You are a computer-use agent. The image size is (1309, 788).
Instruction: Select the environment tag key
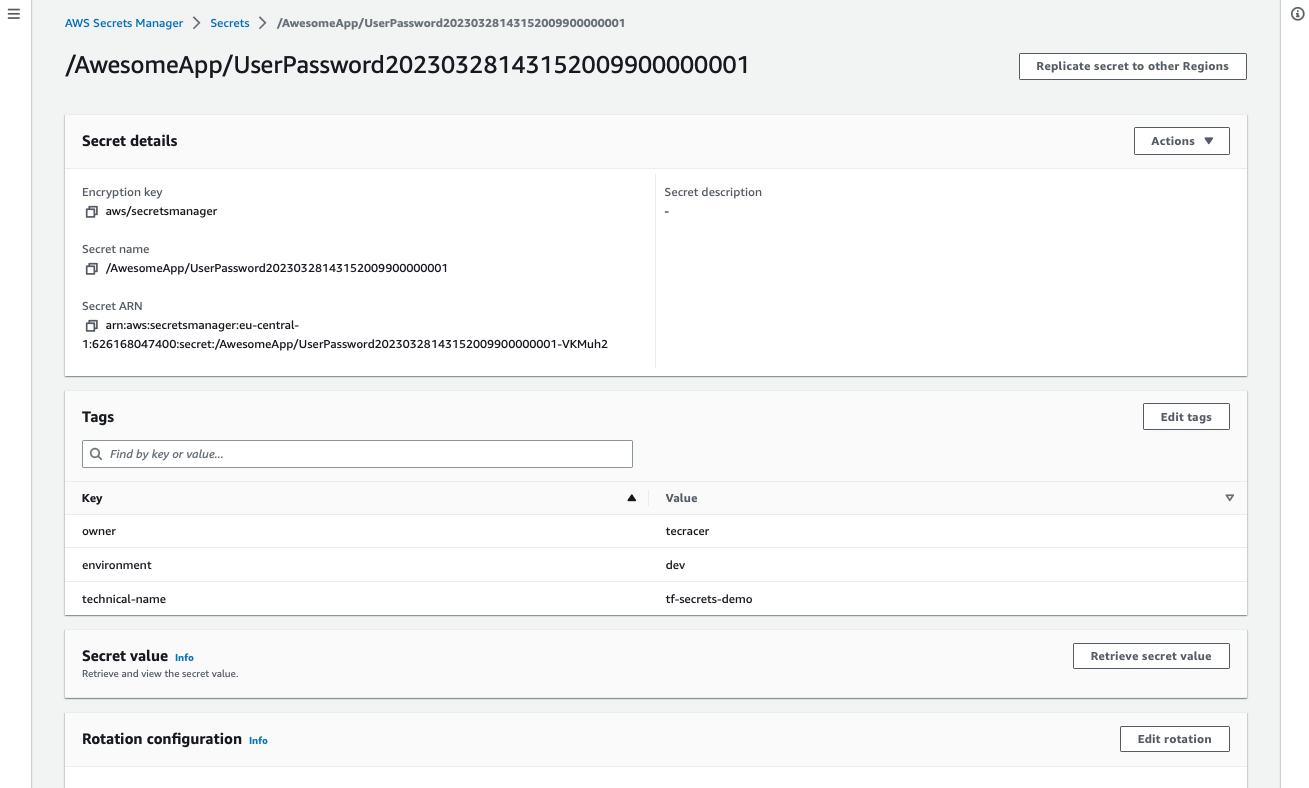[x=117, y=566]
